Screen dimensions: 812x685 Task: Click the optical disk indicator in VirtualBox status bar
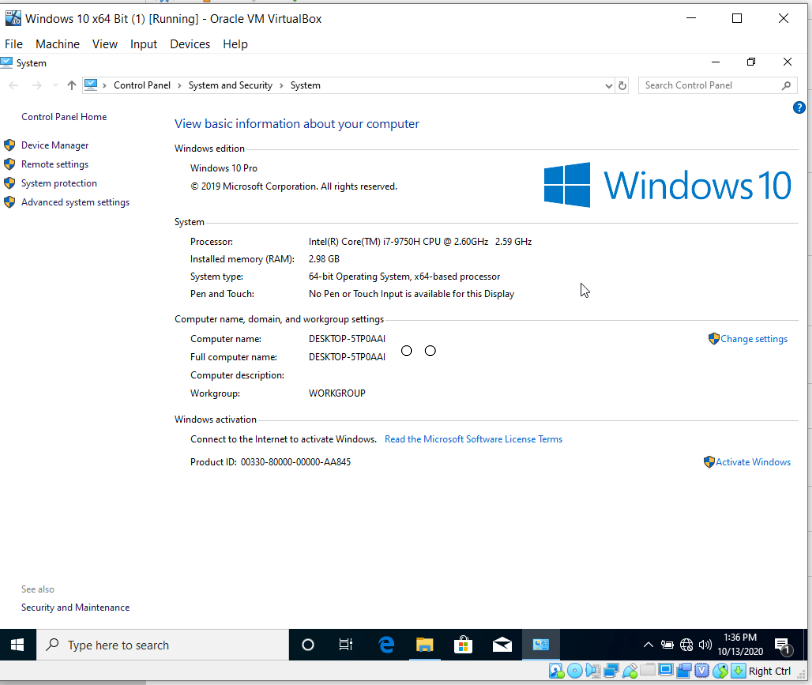(x=574, y=672)
